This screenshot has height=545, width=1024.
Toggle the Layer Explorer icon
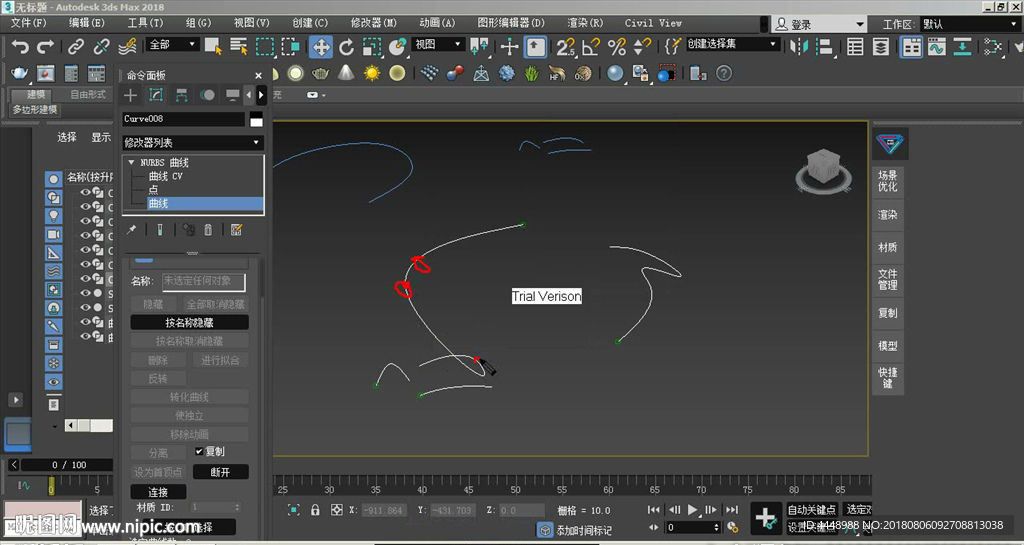tap(880, 47)
